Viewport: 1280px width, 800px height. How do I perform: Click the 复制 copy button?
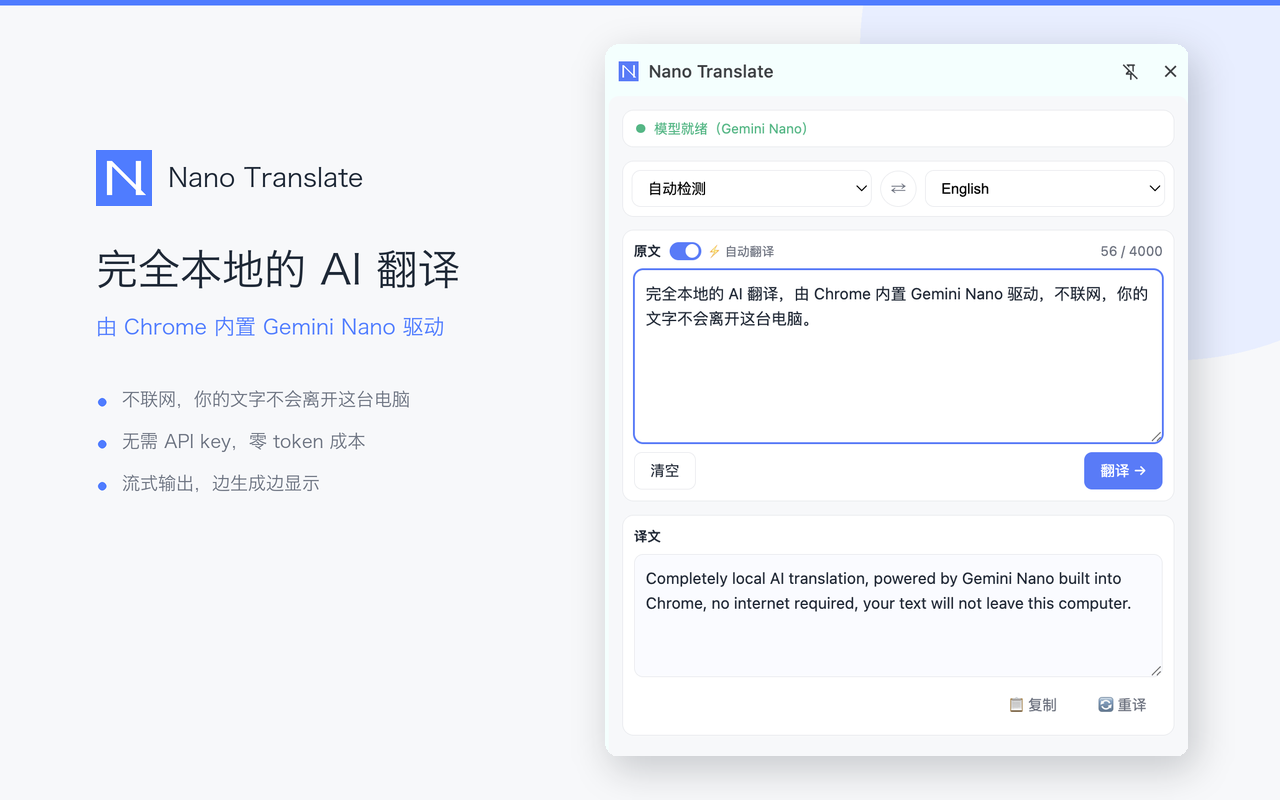click(1033, 705)
